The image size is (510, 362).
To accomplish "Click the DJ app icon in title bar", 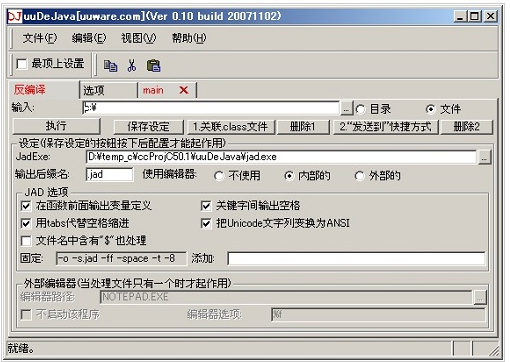I will point(15,16).
